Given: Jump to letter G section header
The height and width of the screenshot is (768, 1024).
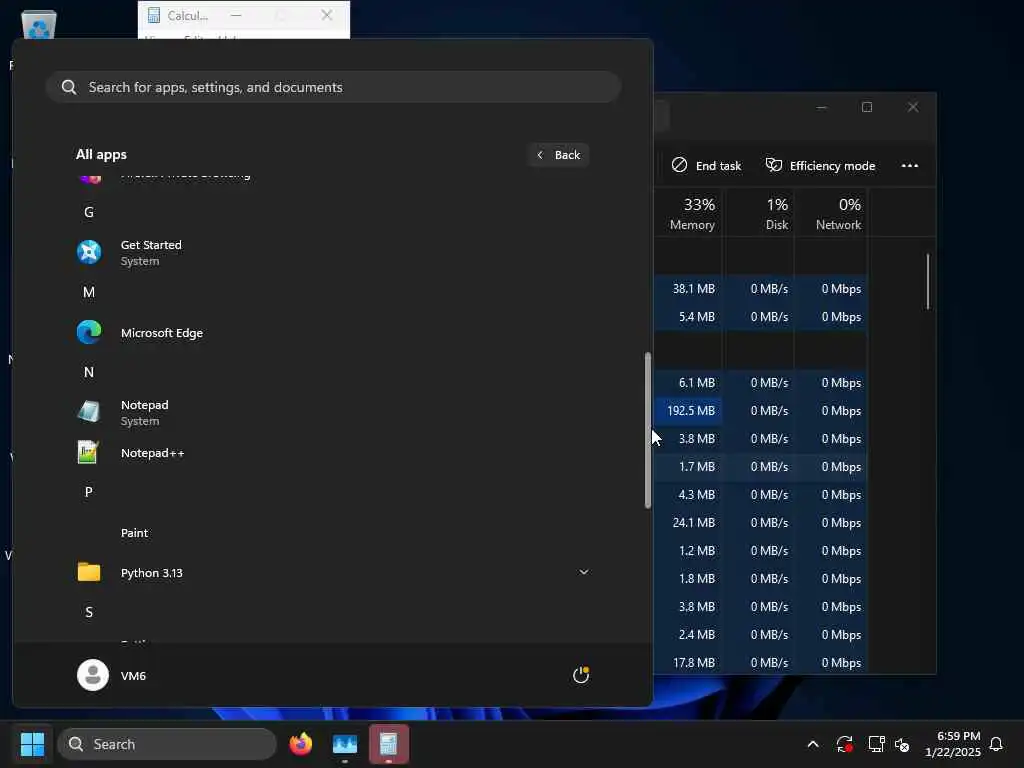Looking at the screenshot, I should (89, 212).
